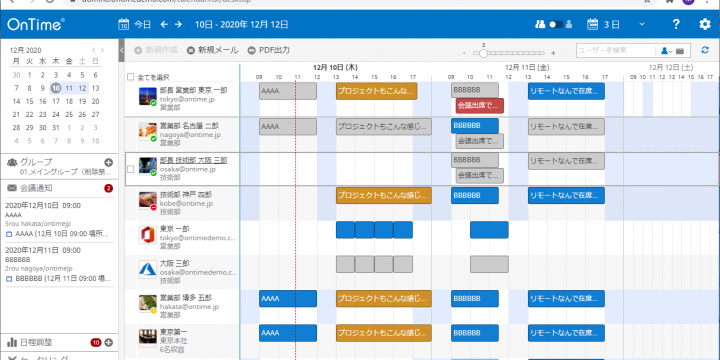Add a new group with plus icon
Screen dimensions: 720x360
(108, 162)
